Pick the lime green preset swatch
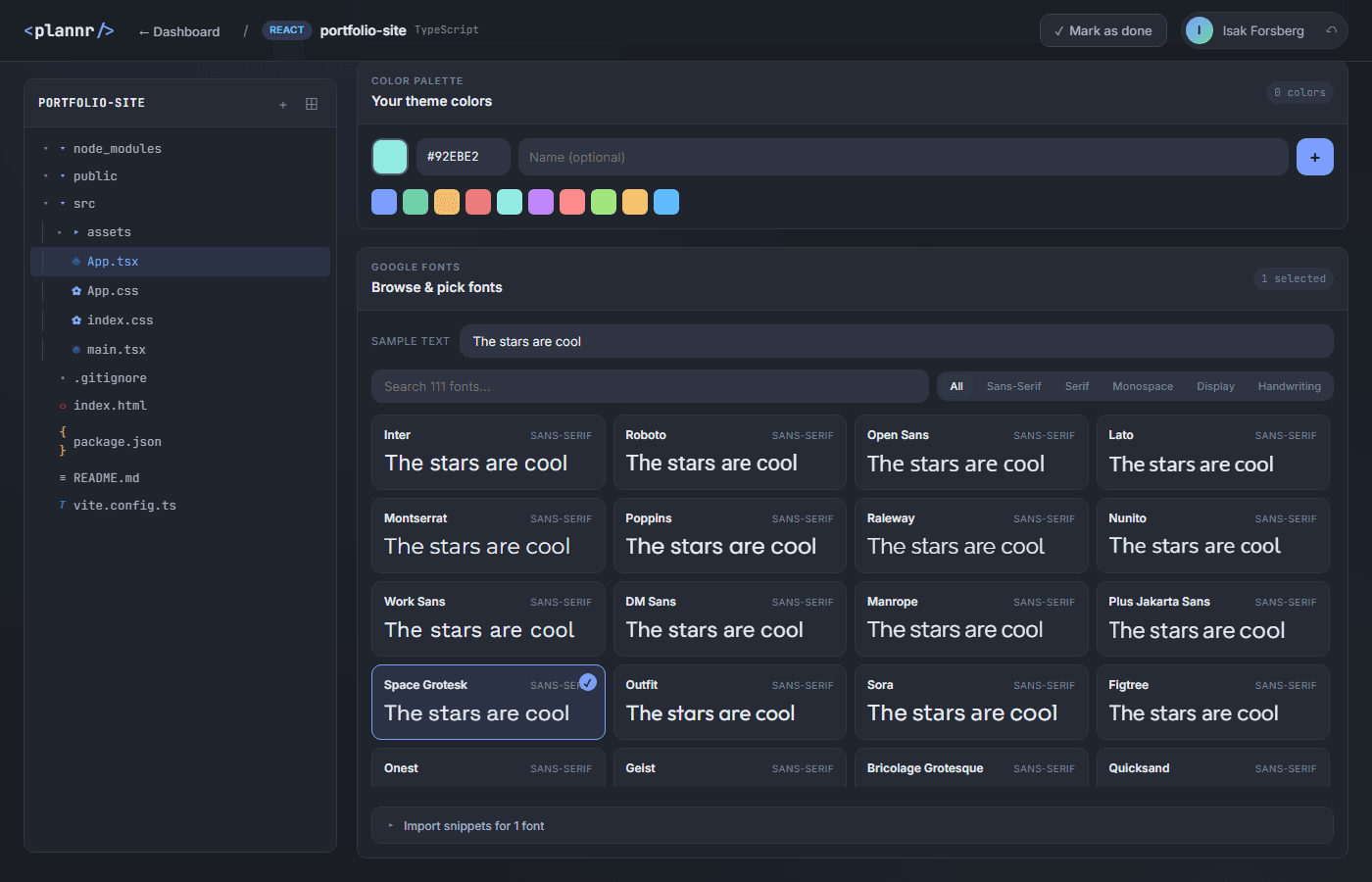The height and width of the screenshot is (882, 1372). coord(604,202)
